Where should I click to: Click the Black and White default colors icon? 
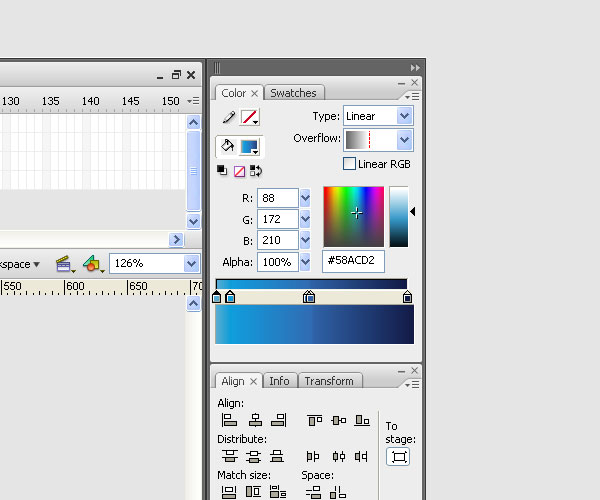222,170
